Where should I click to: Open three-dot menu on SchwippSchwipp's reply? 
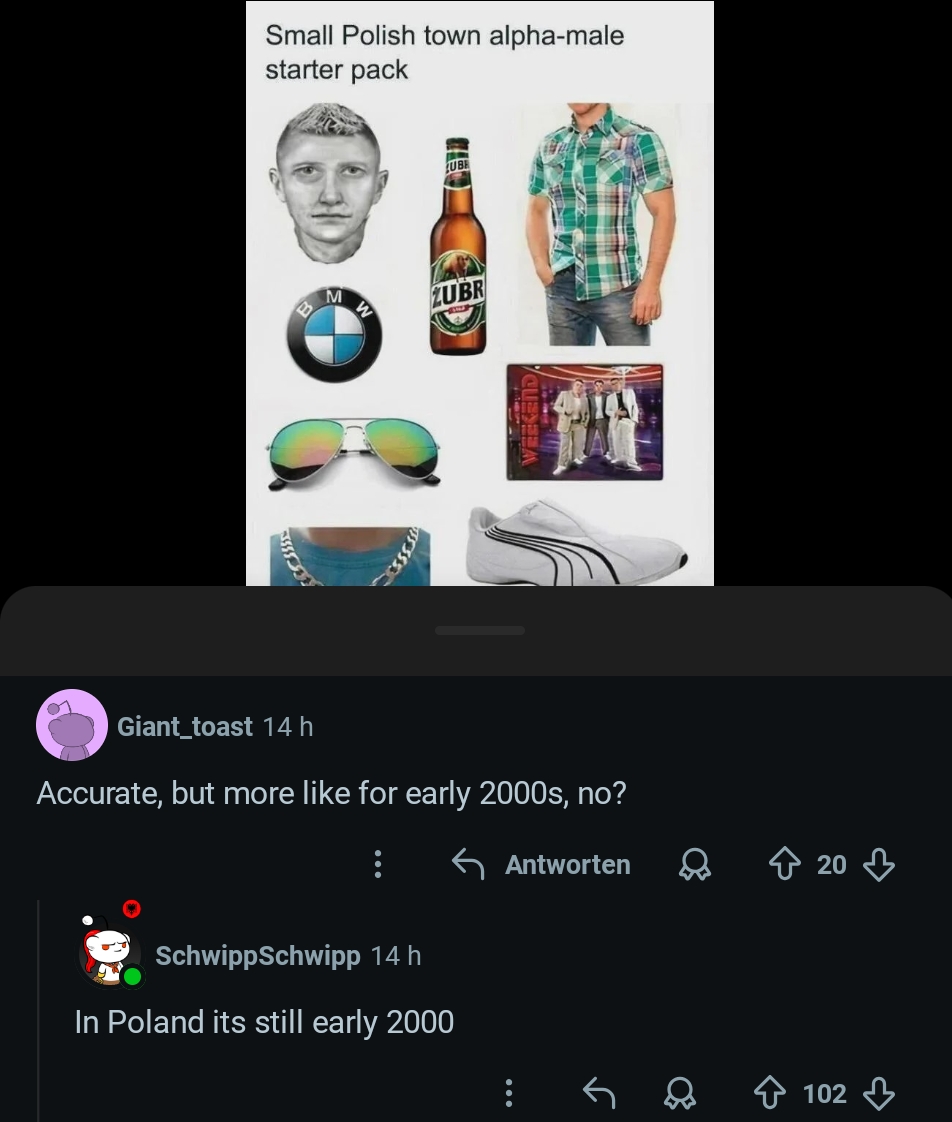508,1094
